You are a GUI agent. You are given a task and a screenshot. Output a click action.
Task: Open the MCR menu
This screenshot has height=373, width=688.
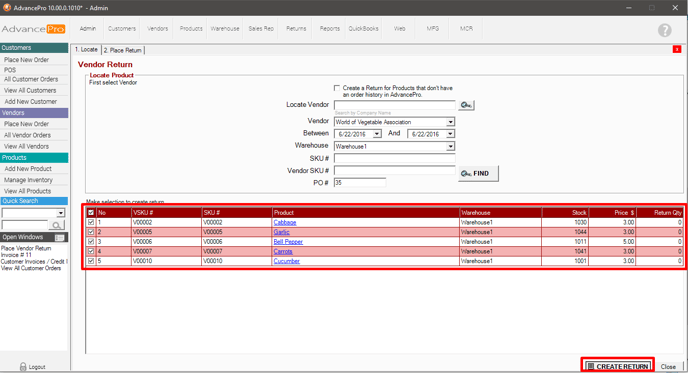pos(466,29)
